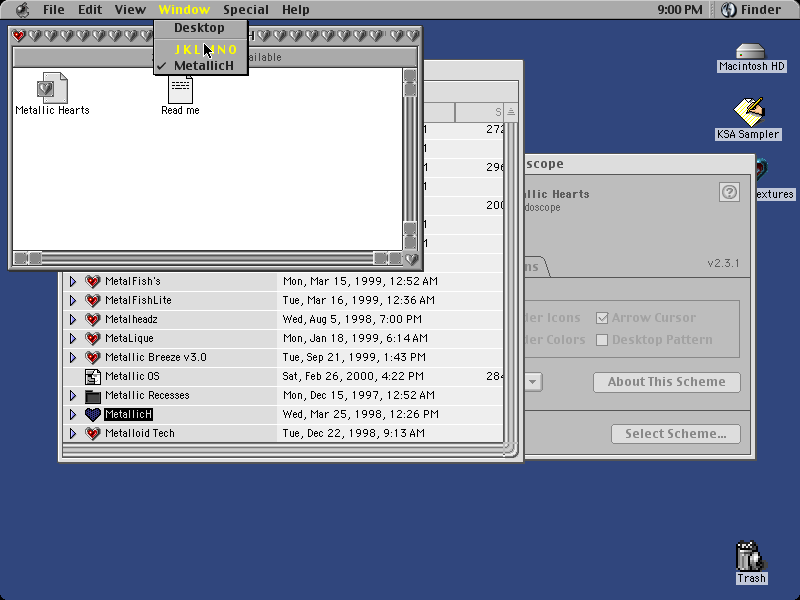This screenshot has height=600, width=800.
Task: Open the File menu
Action: (x=54, y=10)
